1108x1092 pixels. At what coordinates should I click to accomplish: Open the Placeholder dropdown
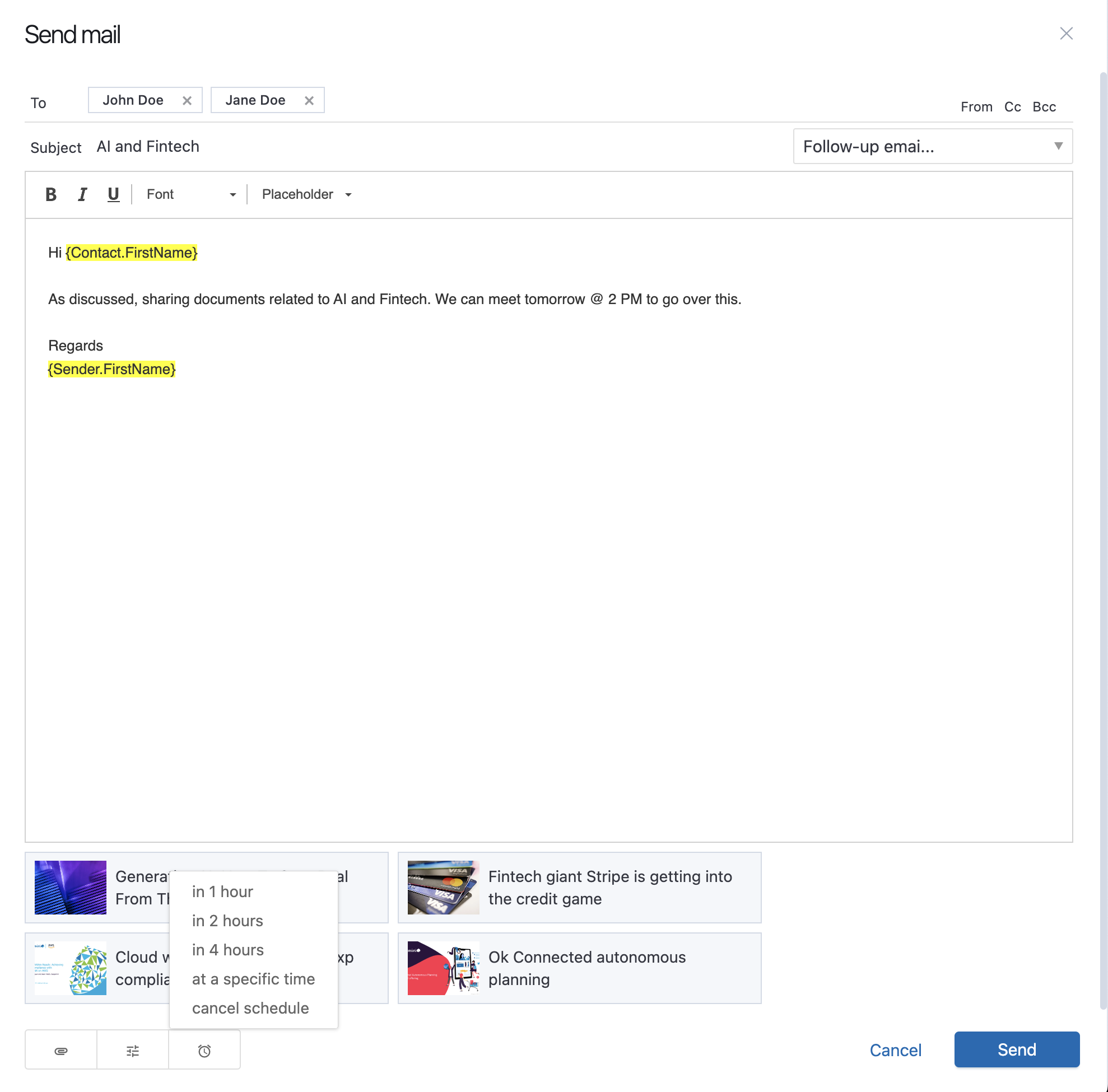306,194
